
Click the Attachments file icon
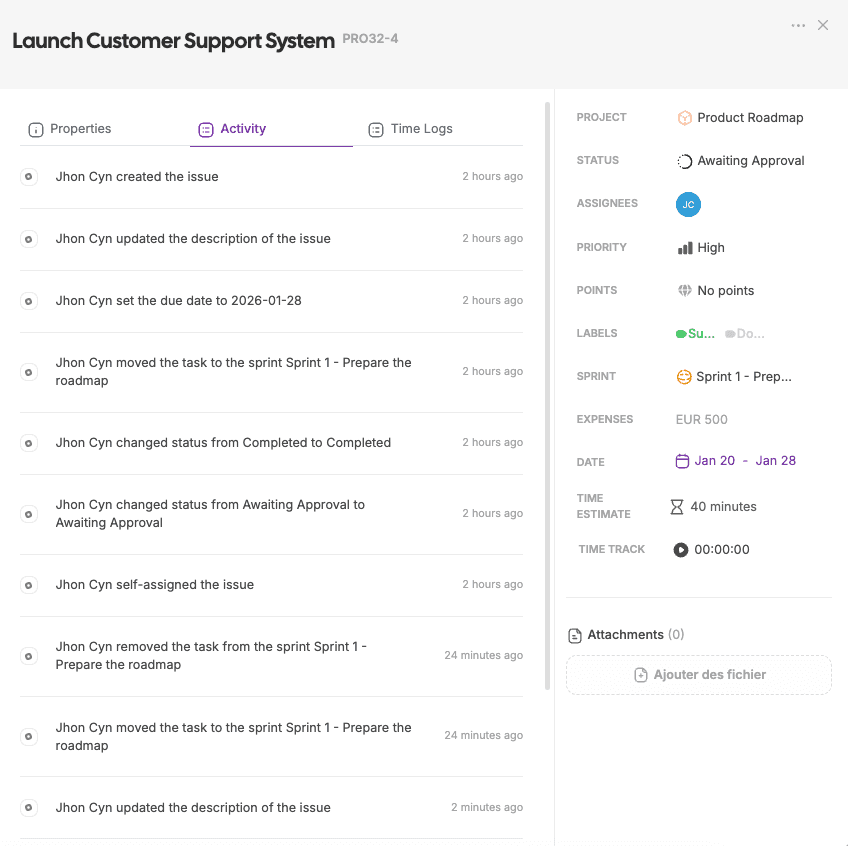(575, 636)
